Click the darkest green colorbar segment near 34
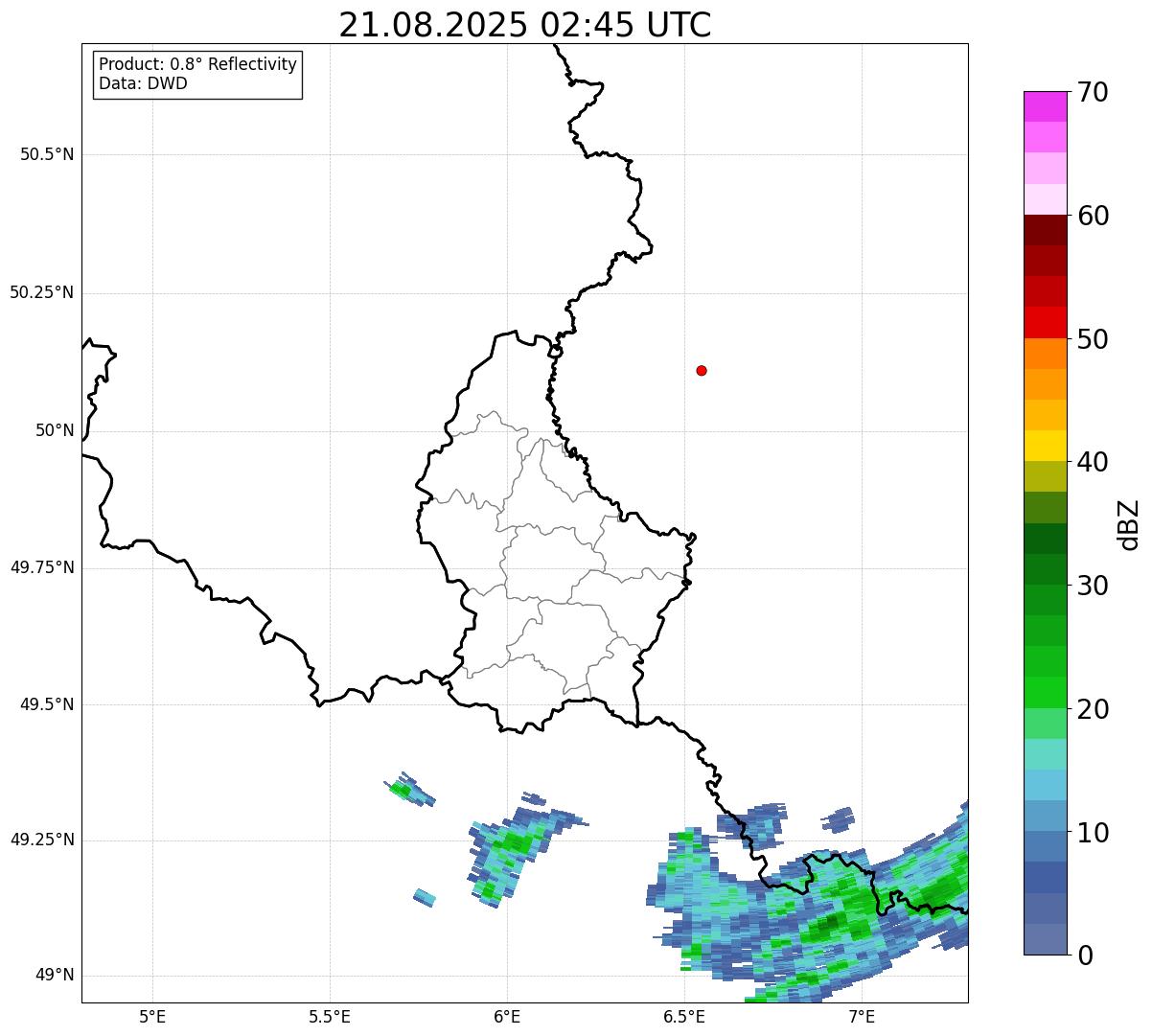 pos(1045,539)
